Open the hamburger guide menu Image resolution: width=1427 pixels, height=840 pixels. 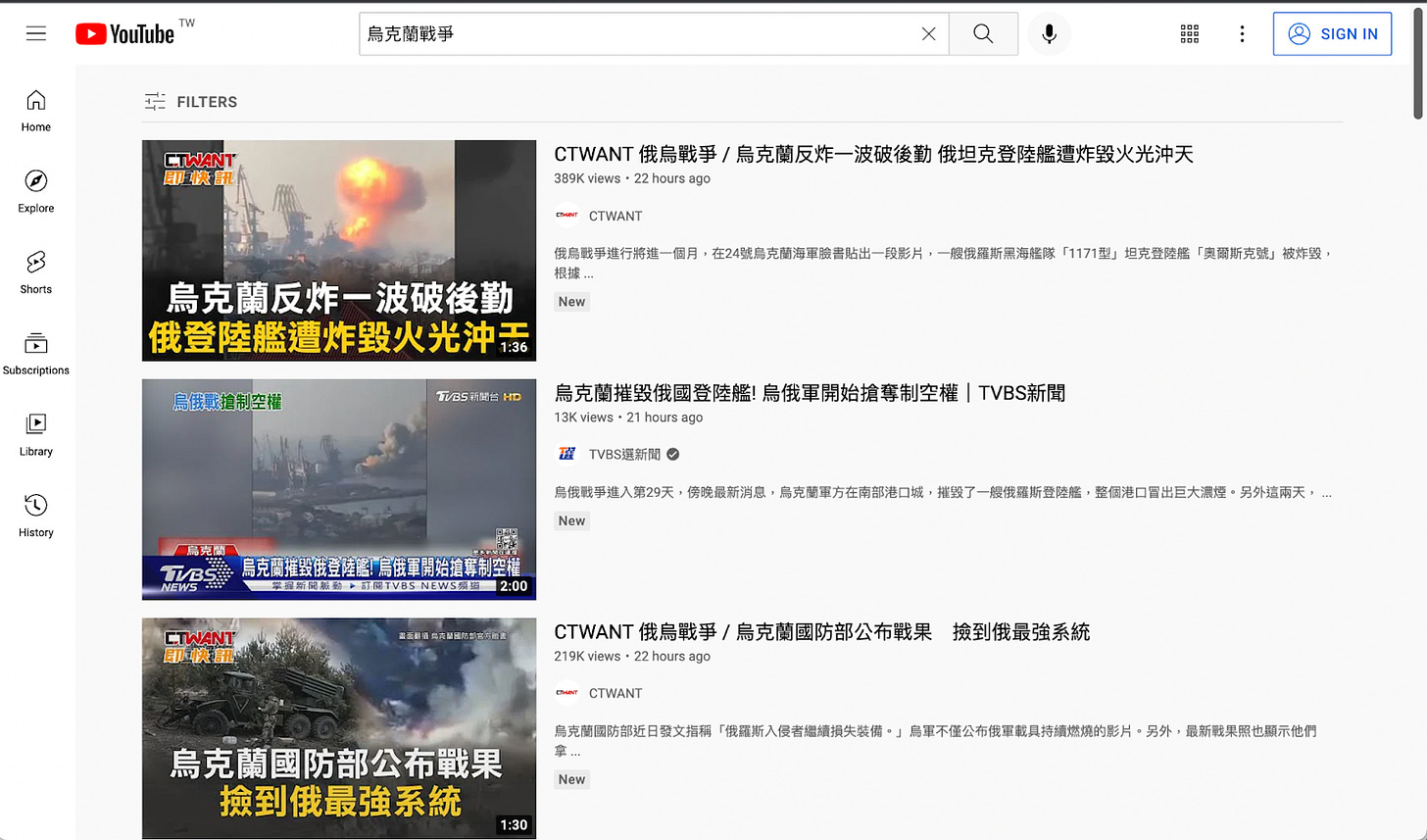[x=36, y=33]
